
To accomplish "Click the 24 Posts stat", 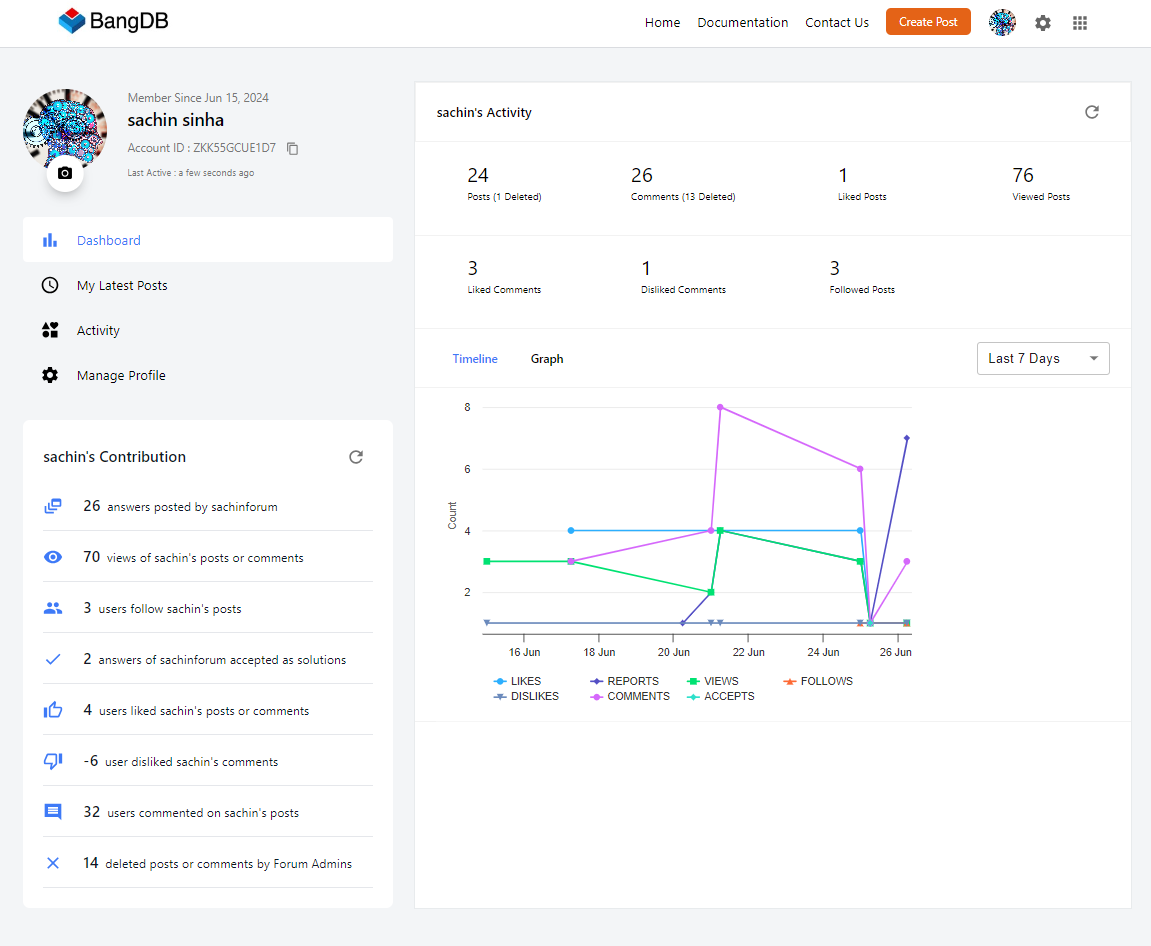I will point(504,184).
